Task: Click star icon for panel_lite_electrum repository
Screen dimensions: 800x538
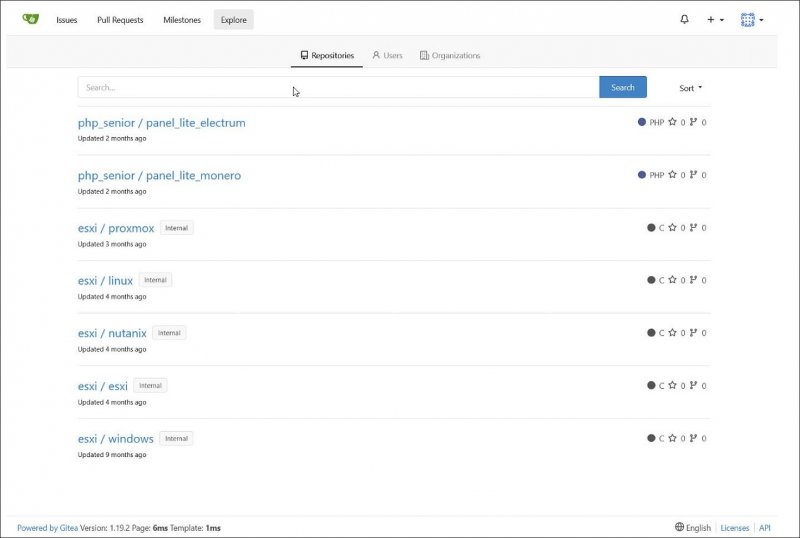Action: (672, 122)
